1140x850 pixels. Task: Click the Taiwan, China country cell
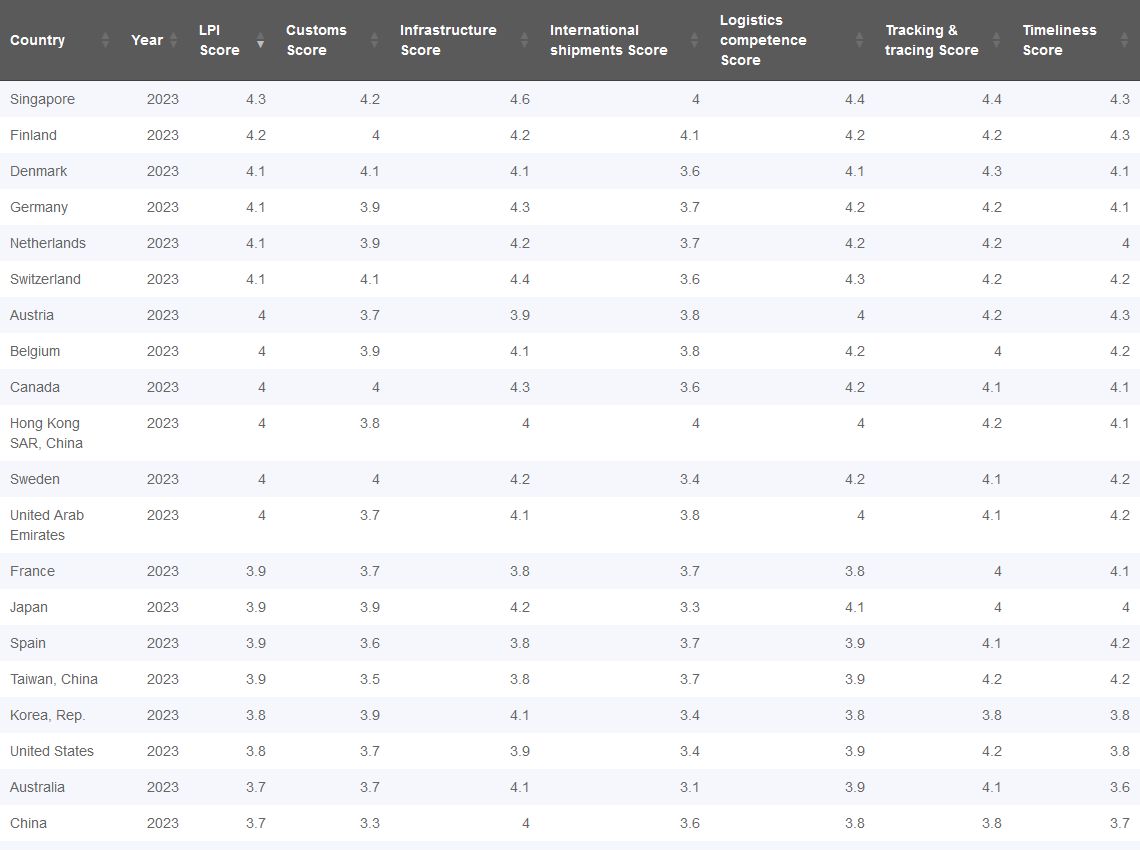click(54, 679)
